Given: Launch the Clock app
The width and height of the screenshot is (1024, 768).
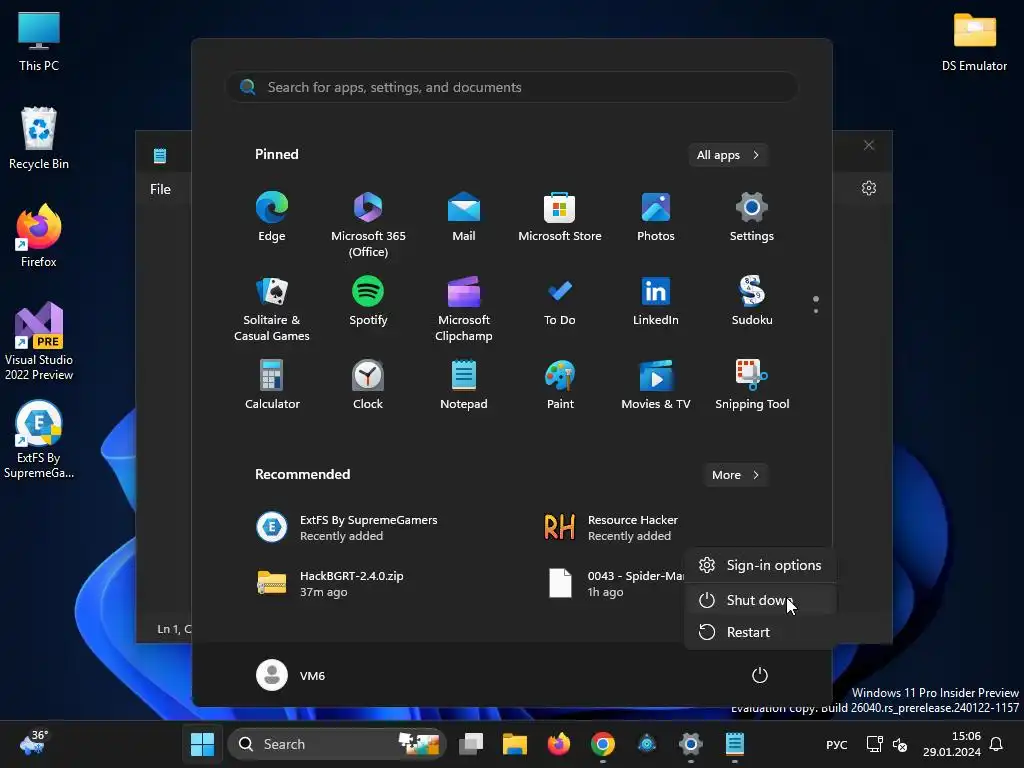Looking at the screenshot, I should click(368, 385).
